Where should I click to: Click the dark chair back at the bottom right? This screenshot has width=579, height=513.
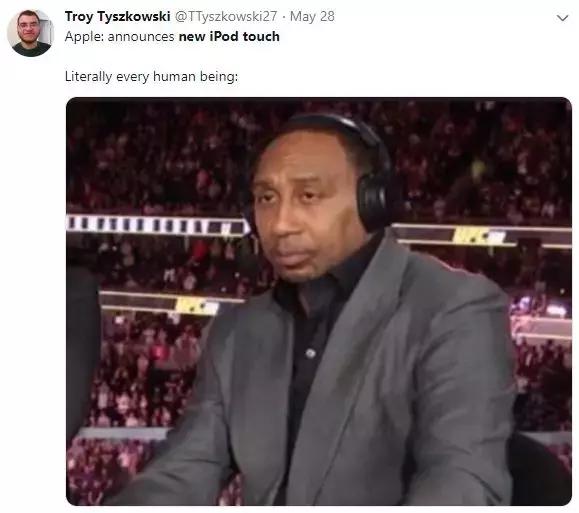[541, 468]
